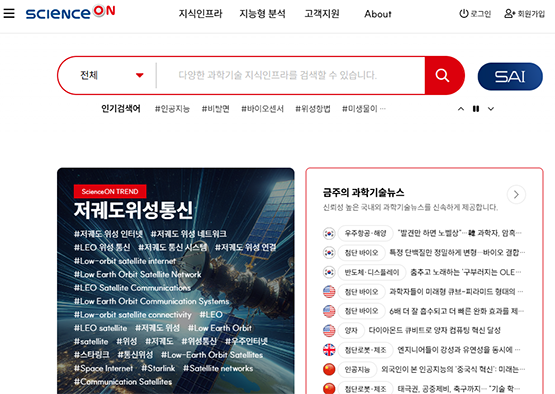
Task: Click hashtag #LEO 위성 통신
Action: (x=102, y=247)
